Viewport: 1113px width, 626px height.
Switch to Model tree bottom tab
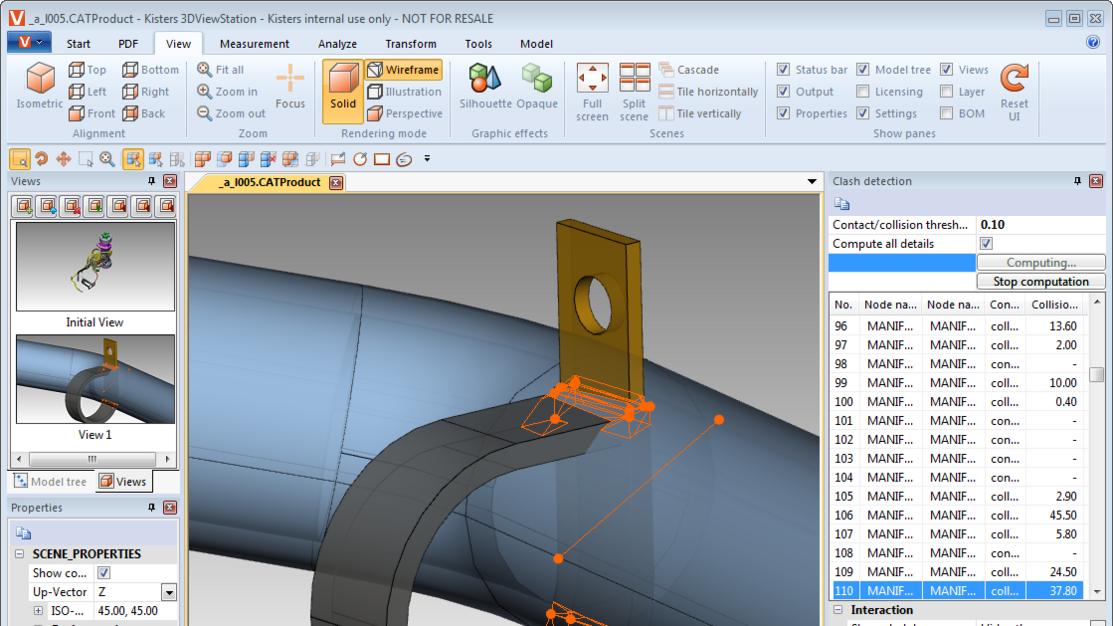point(50,481)
